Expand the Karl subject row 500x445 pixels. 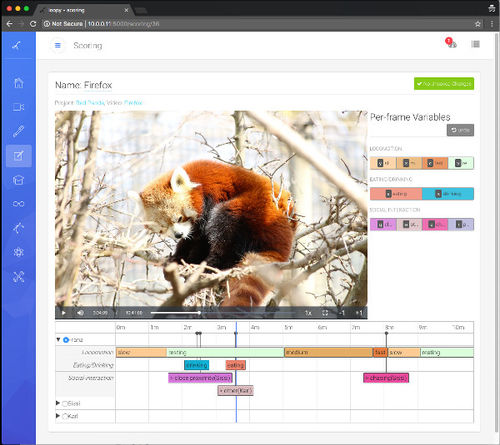(x=58, y=416)
